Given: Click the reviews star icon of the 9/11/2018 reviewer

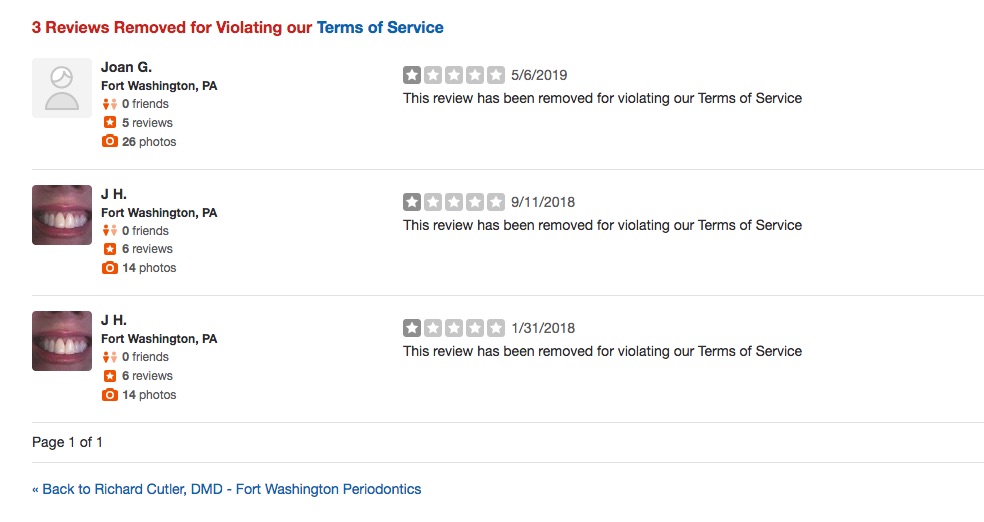Looking at the screenshot, I should tap(110, 249).
